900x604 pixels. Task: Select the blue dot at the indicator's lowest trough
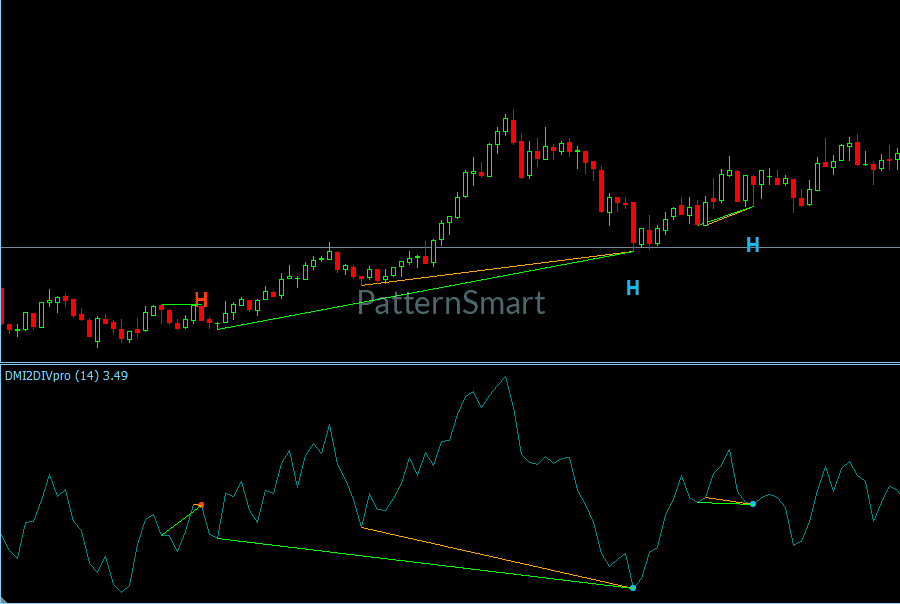(x=633, y=588)
